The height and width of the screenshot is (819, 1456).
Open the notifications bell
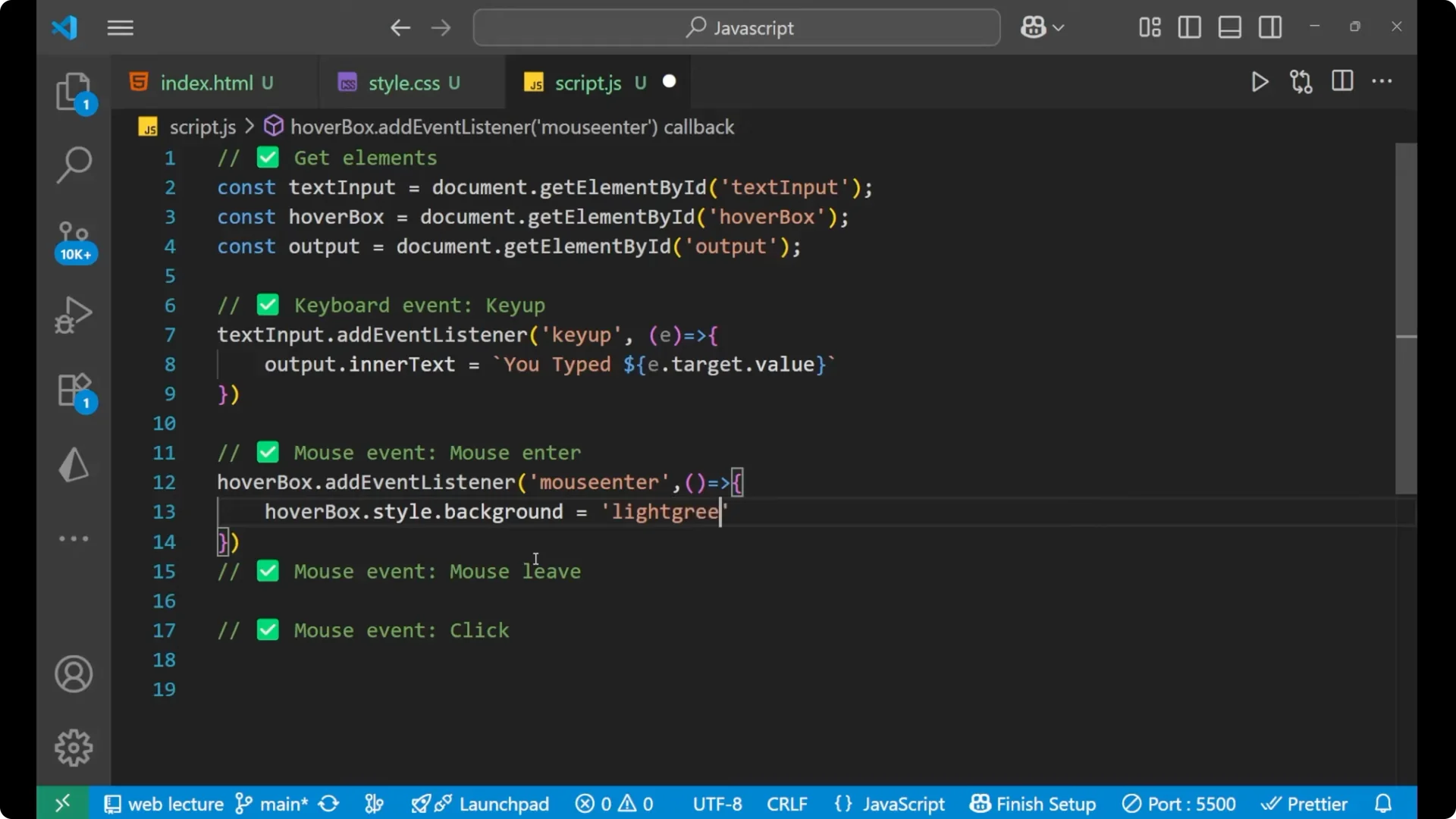pos(1383,803)
